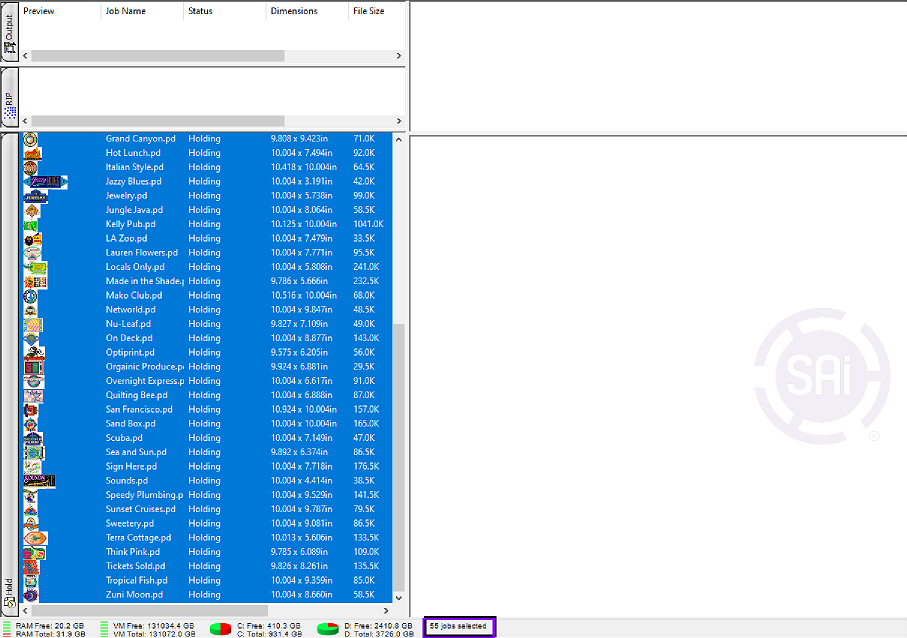
Task: Select the Made in the Shade preview thumbnail
Action: pyautogui.click(x=35, y=281)
